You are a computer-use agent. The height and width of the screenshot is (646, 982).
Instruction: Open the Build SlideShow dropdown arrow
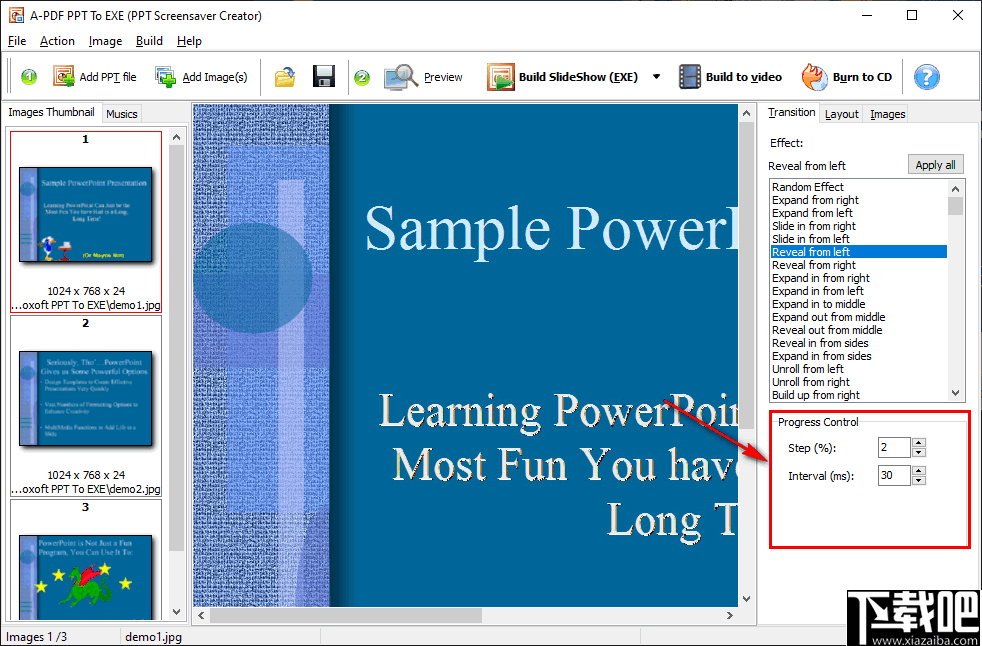click(x=654, y=76)
